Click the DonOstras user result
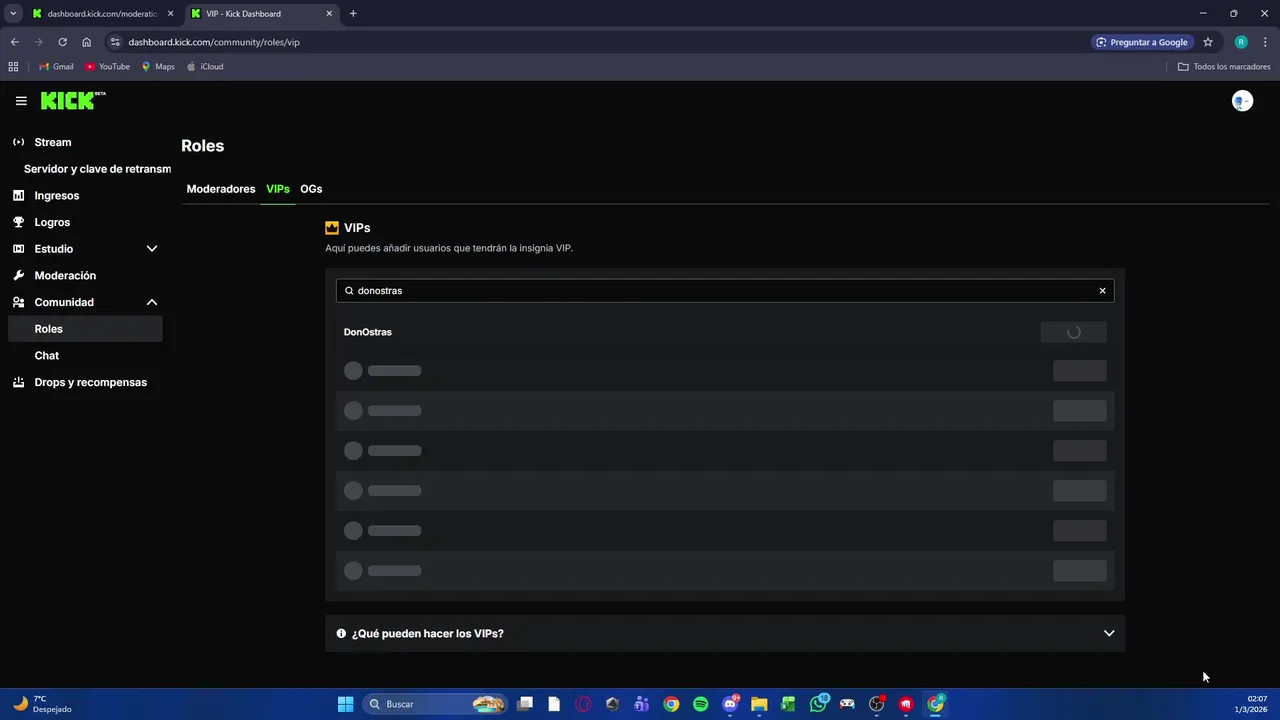Screen dimensions: 1280x720 tap(368, 332)
